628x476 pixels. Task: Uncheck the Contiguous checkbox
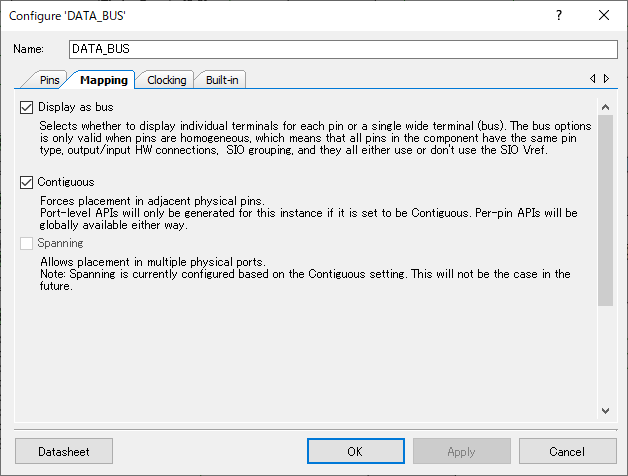pyautogui.click(x=26, y=182)
